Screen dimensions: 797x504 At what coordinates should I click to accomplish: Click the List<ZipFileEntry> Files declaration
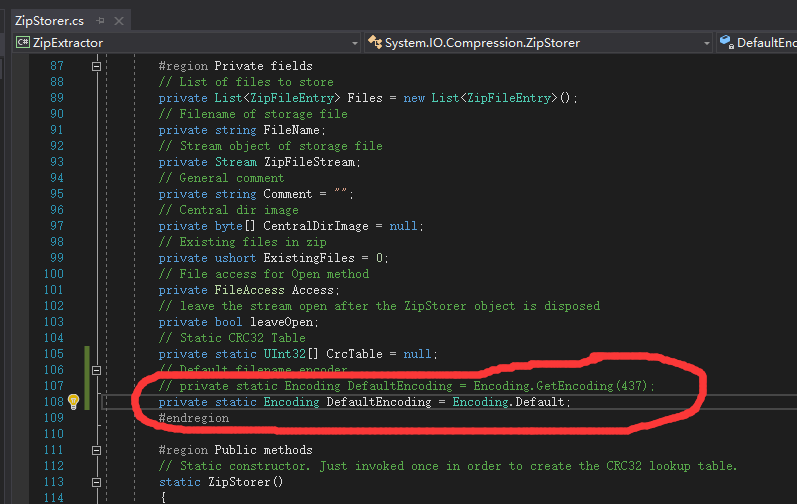tap(368, 98)
